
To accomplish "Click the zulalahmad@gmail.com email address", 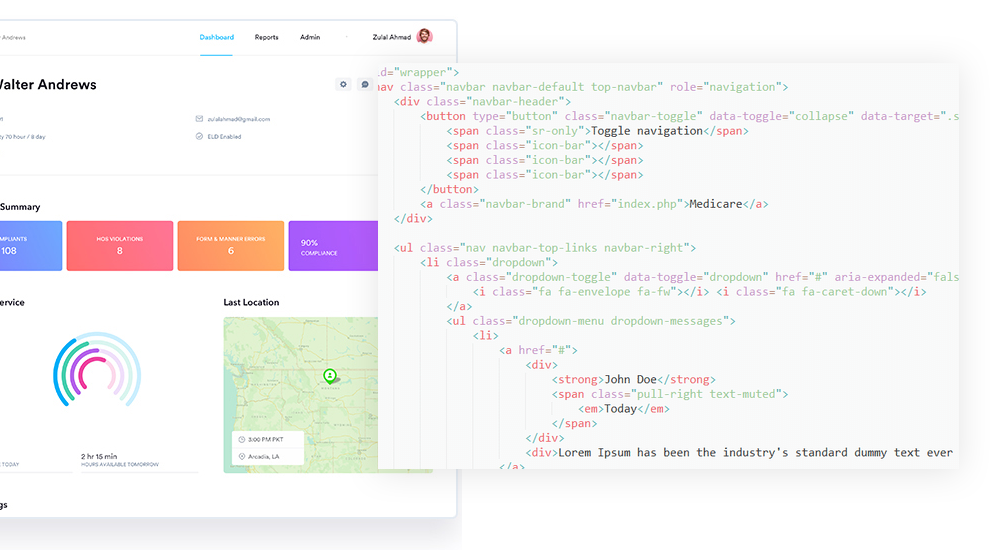I will click(239, 119).
